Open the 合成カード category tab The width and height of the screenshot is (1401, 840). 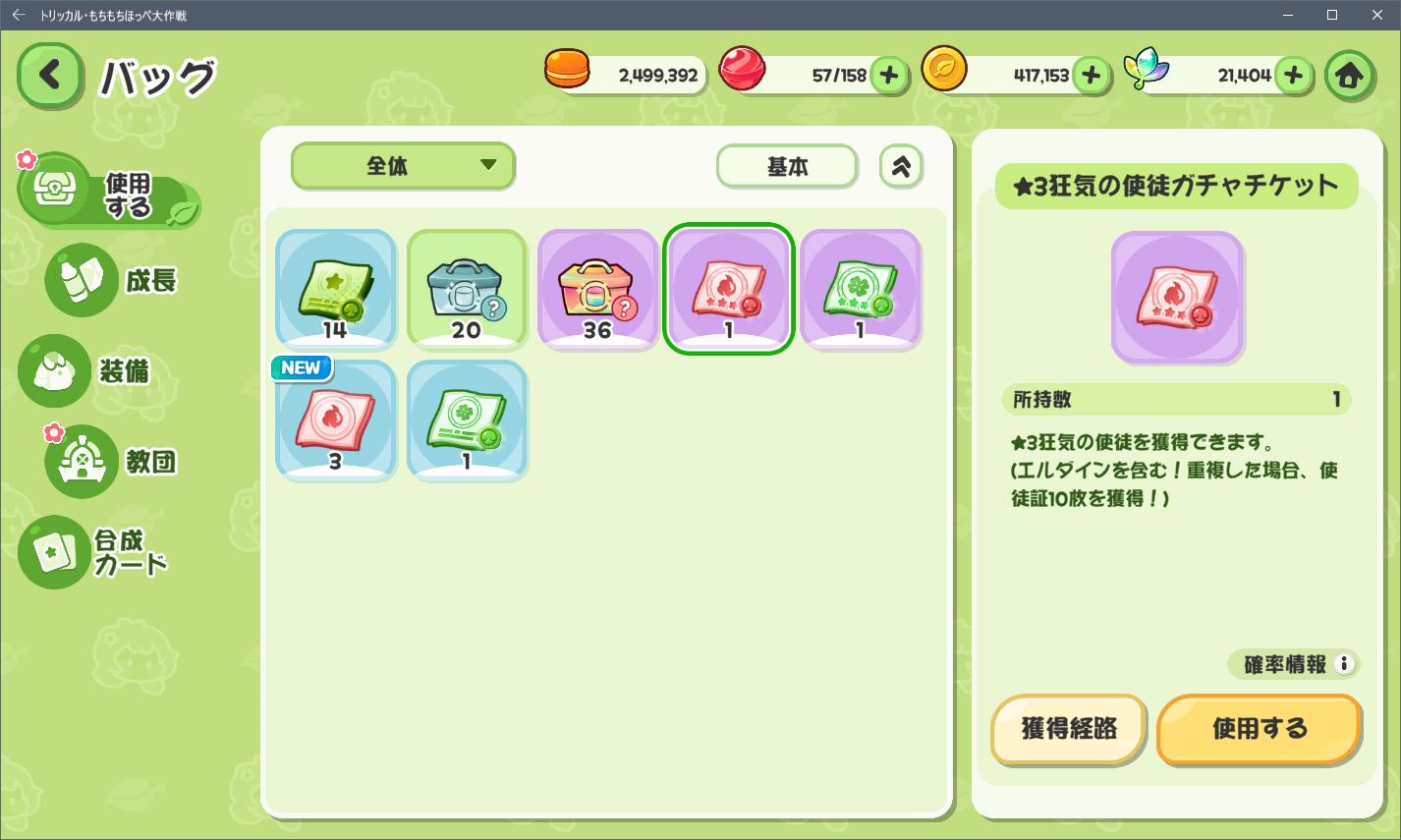pyautogui.click(x=94, y=552)
